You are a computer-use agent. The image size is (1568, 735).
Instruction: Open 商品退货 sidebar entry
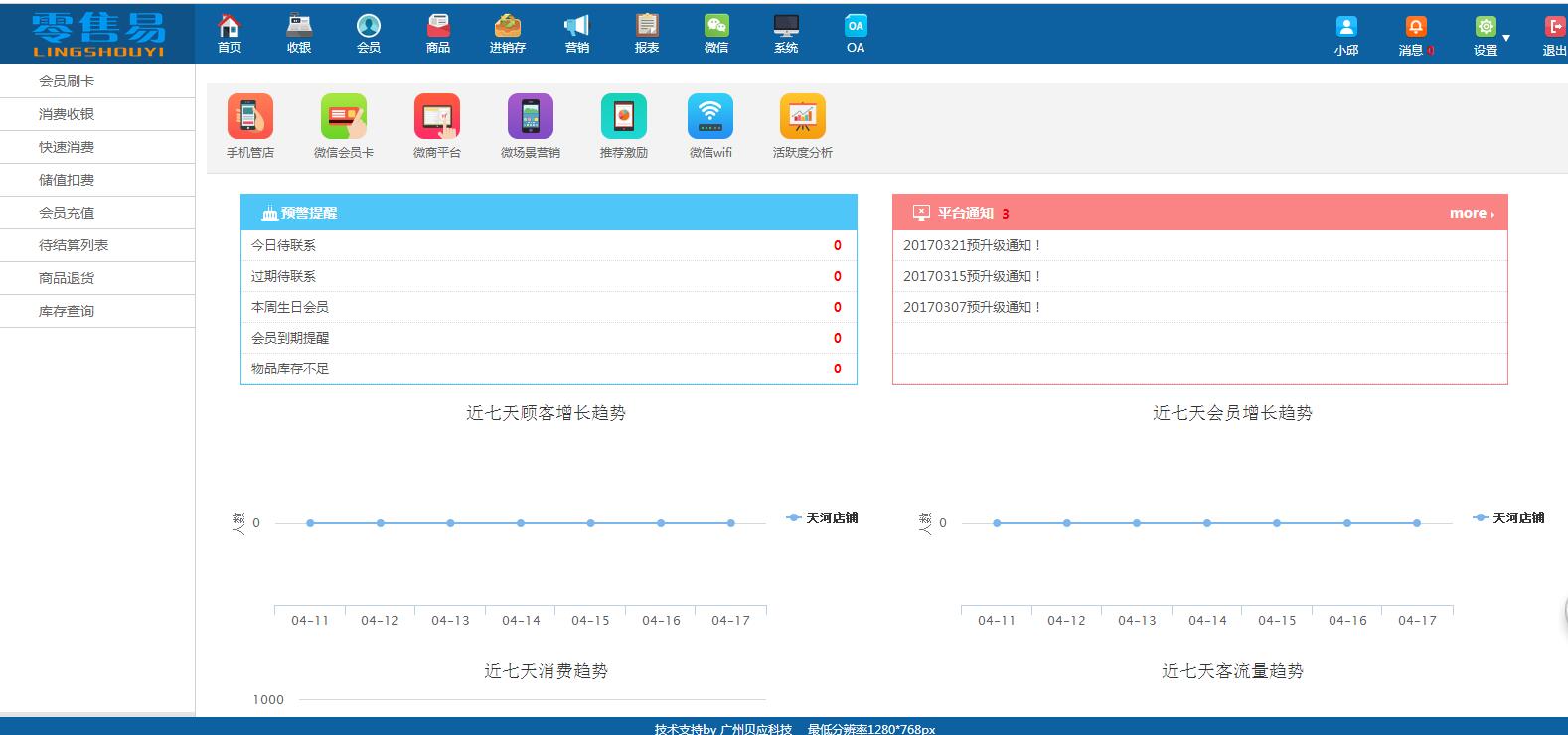(97, 278)
